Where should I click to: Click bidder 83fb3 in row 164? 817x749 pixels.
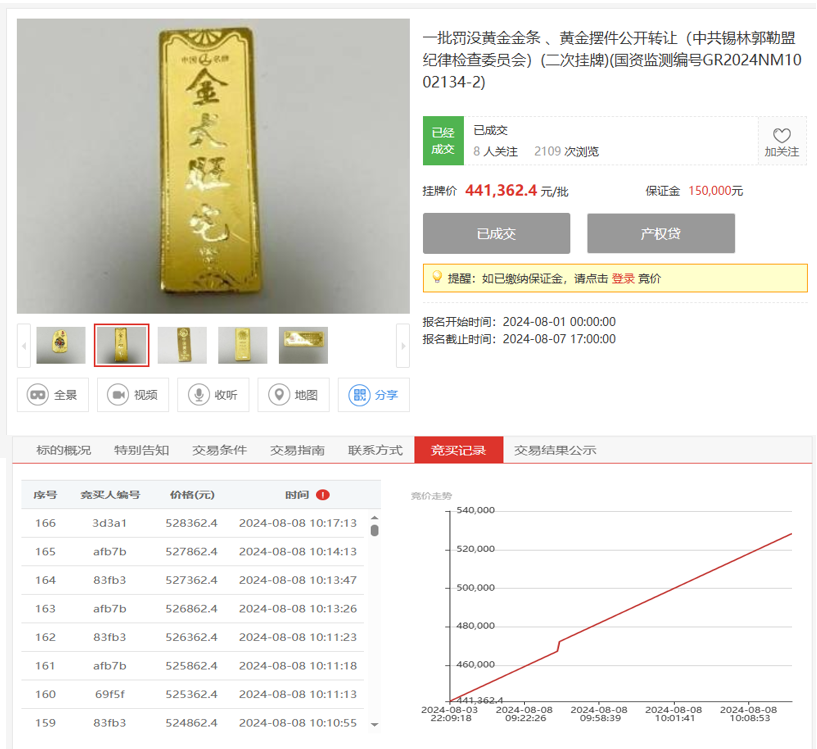pyautogui.click(x=109, y=580)
